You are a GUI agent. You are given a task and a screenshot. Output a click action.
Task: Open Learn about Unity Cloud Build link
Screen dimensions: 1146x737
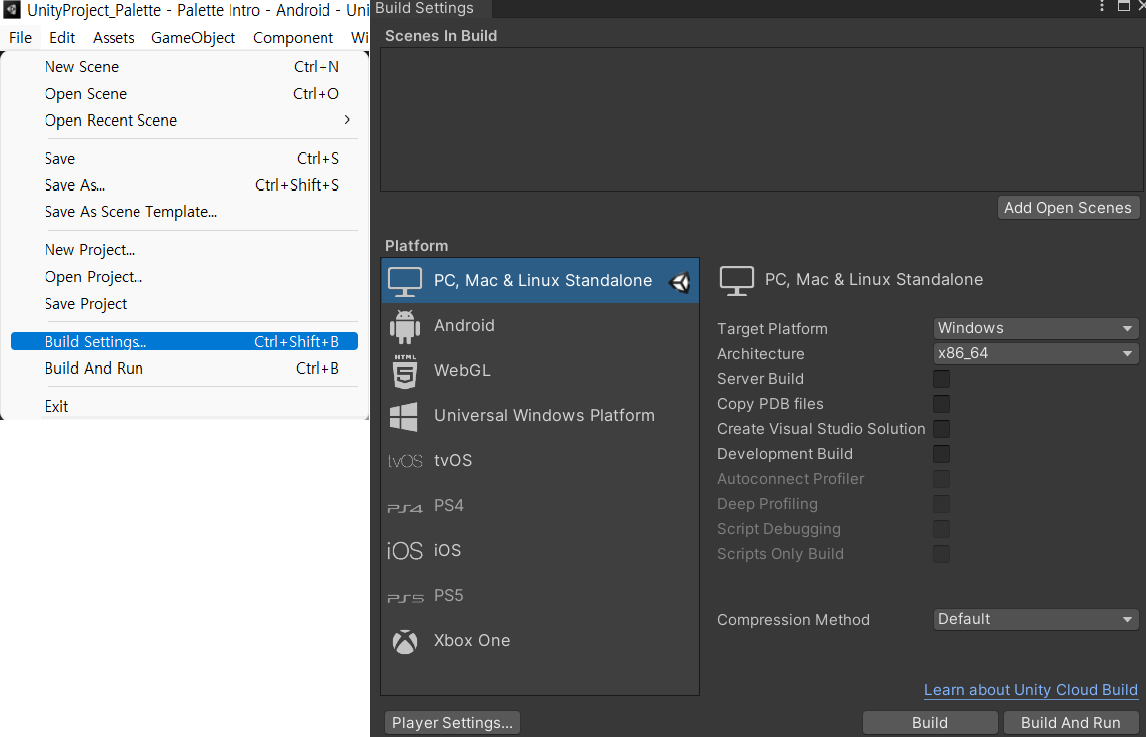[x=1031, y=690]
